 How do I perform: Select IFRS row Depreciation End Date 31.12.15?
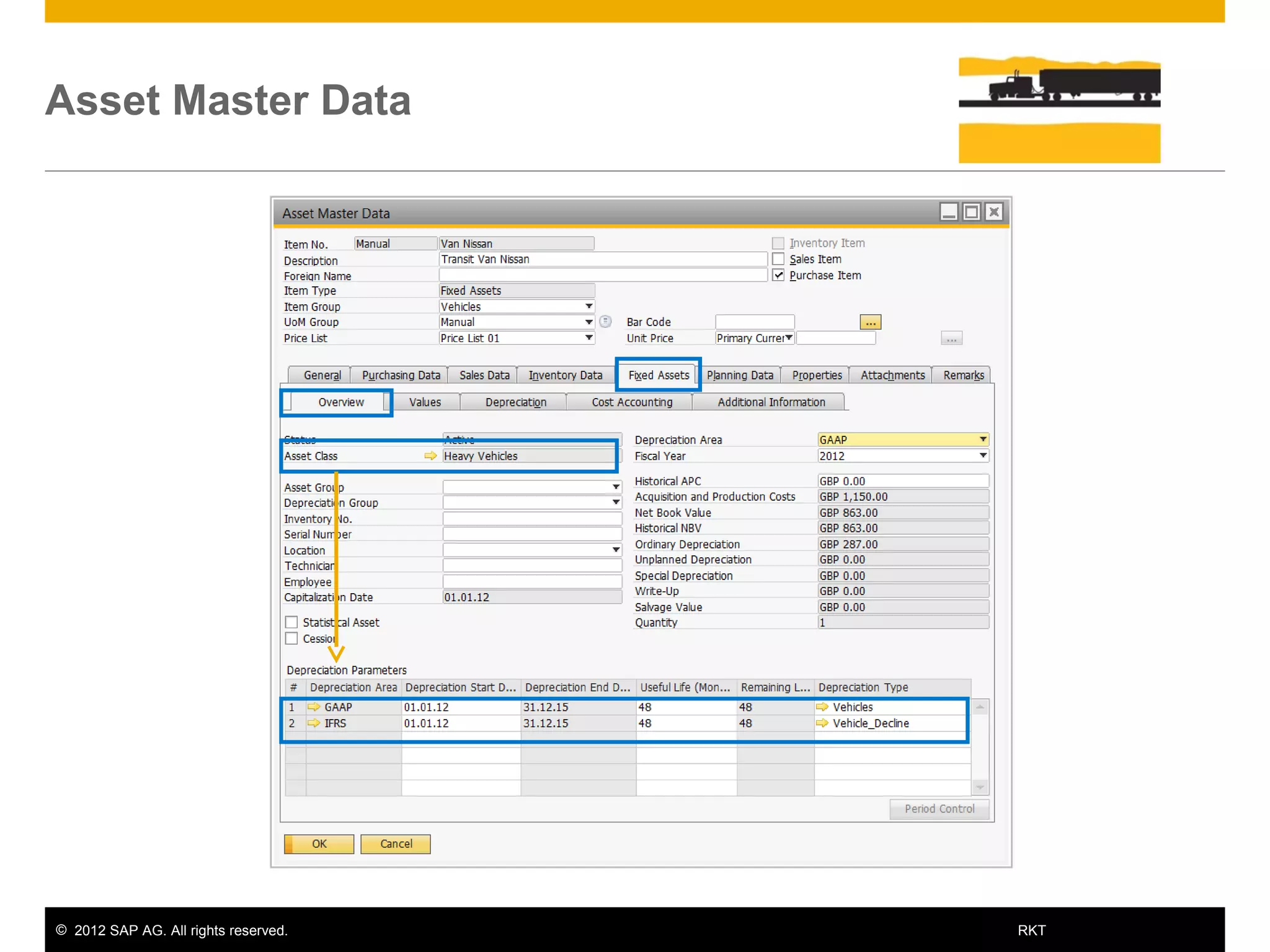click(578, 723)
